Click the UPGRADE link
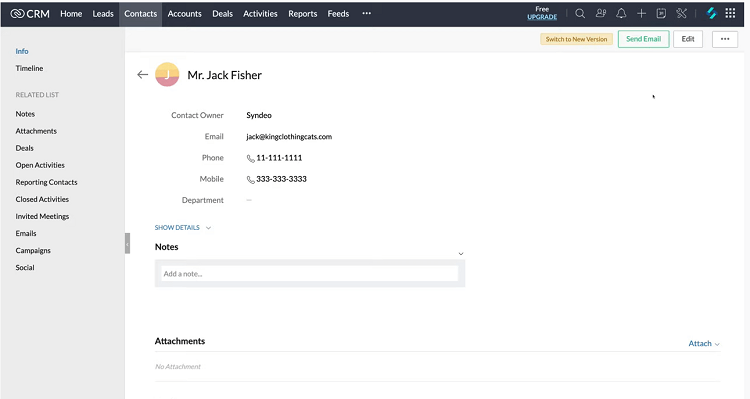 click(x=542, y=17)
